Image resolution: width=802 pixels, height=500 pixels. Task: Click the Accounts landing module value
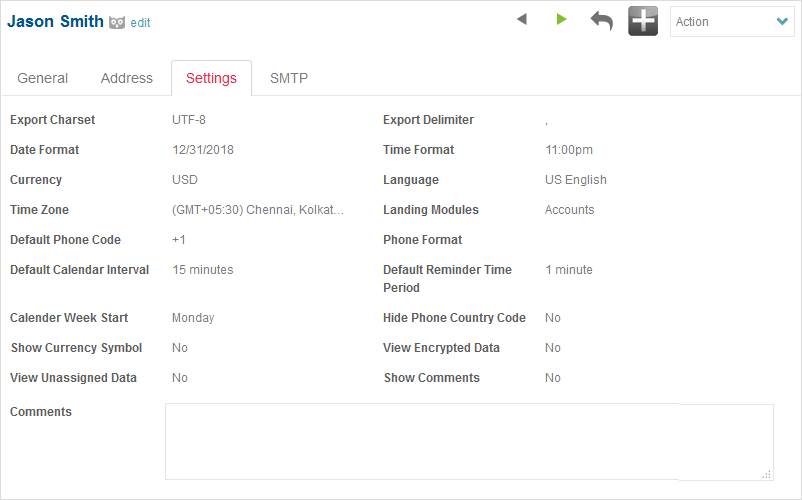(569, 210)
